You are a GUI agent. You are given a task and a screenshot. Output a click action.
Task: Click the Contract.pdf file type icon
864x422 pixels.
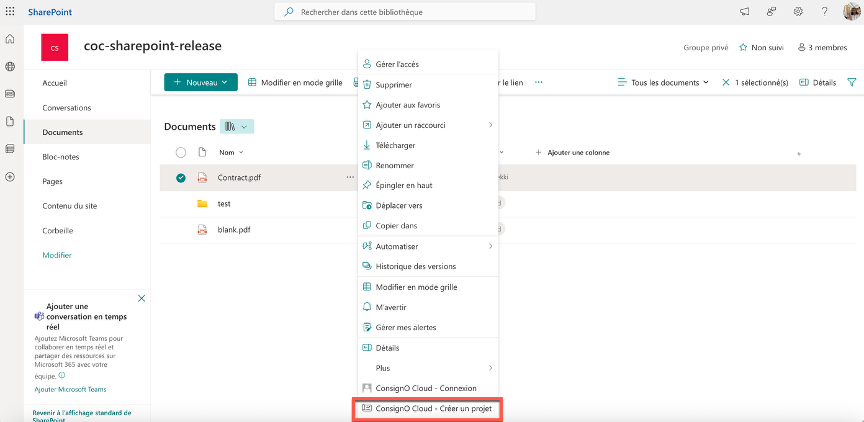pos(202,178)
